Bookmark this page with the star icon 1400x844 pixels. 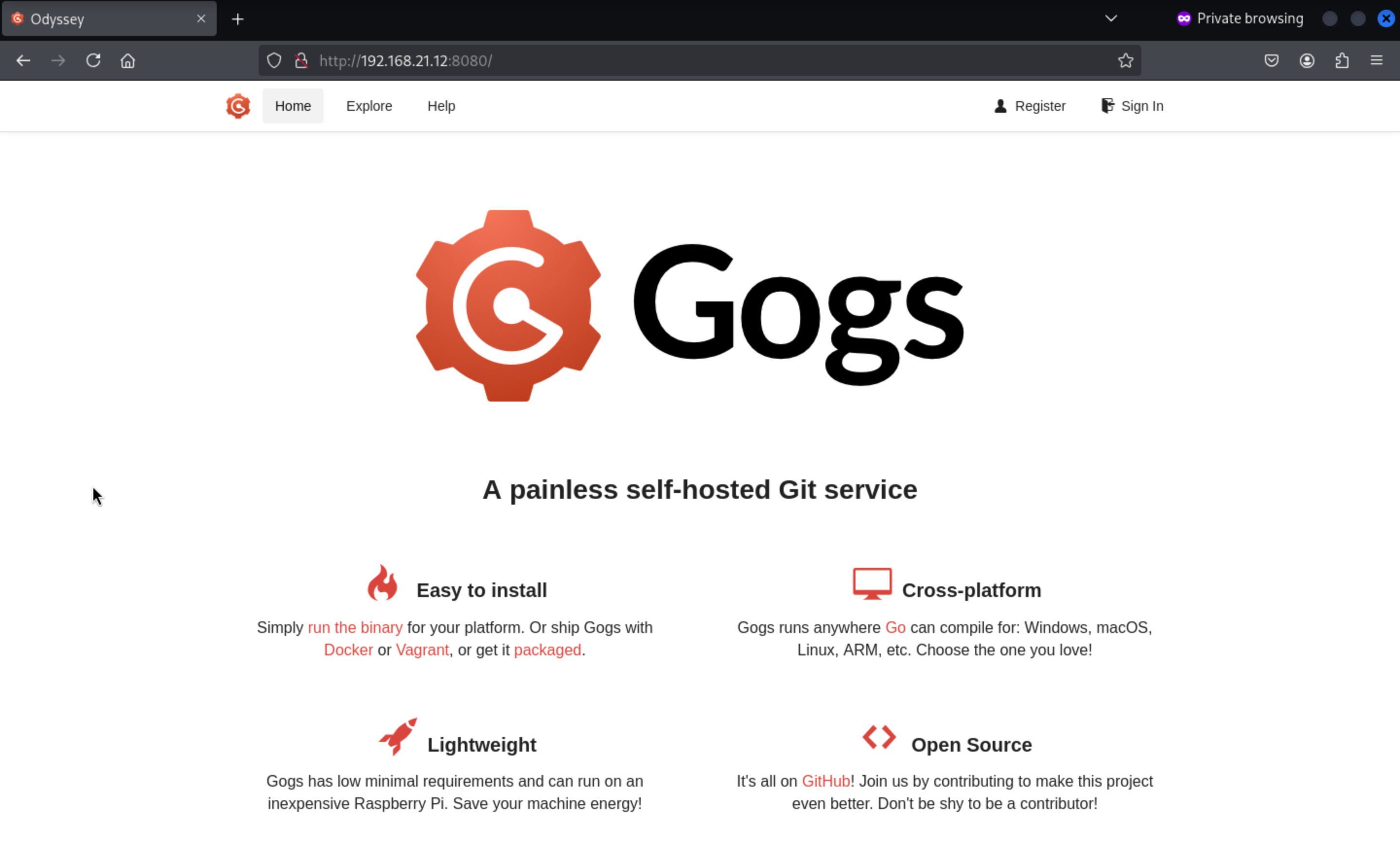pos(1125,60)
